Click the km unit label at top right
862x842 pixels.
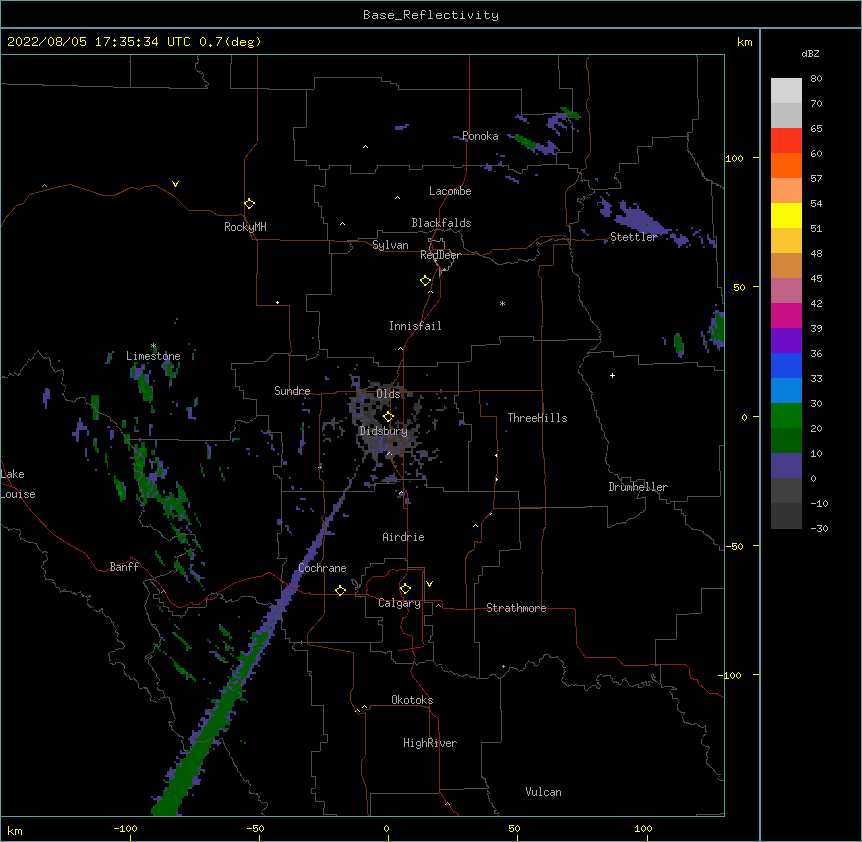point(745,42)
